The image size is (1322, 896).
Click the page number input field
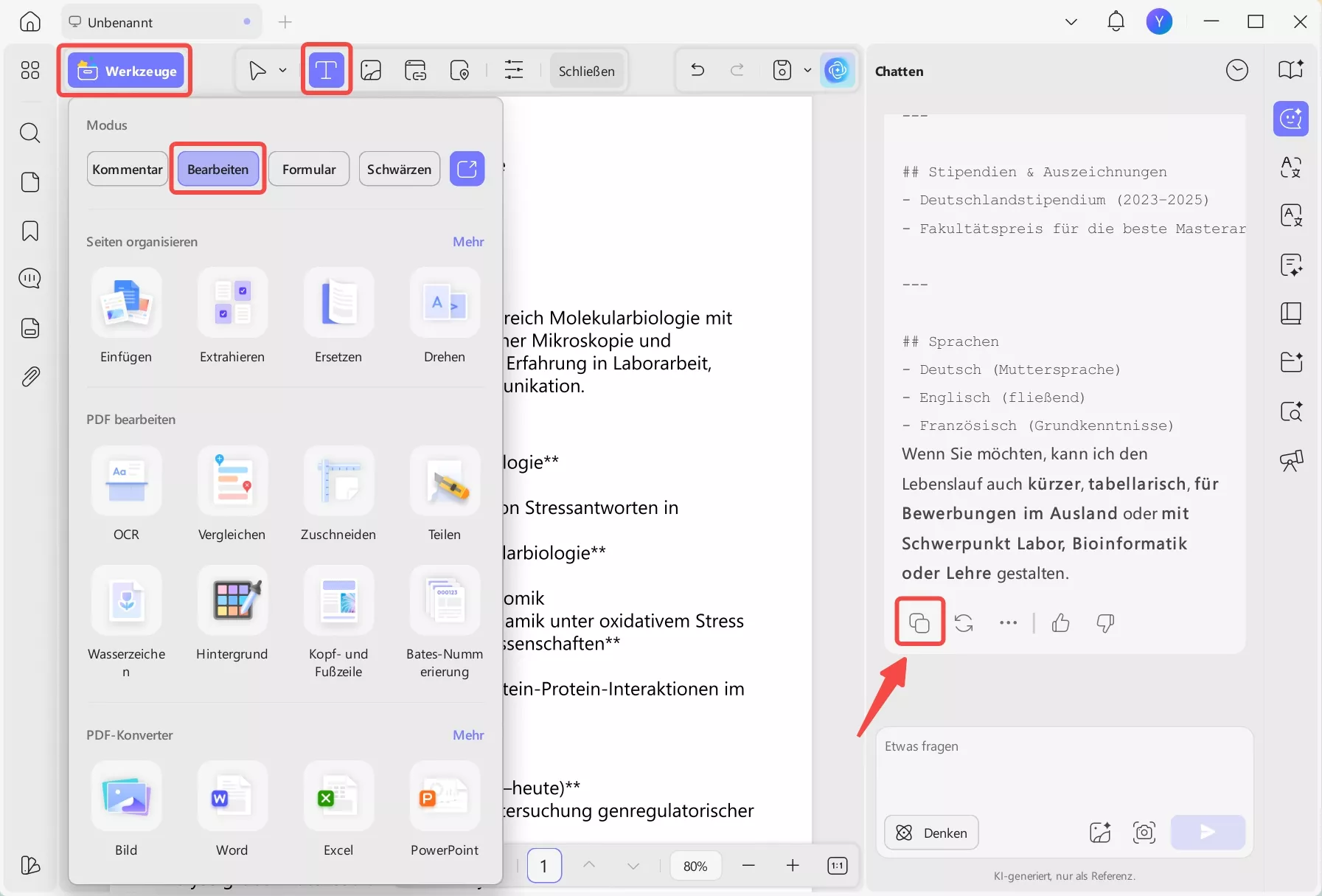click(543, 865)
